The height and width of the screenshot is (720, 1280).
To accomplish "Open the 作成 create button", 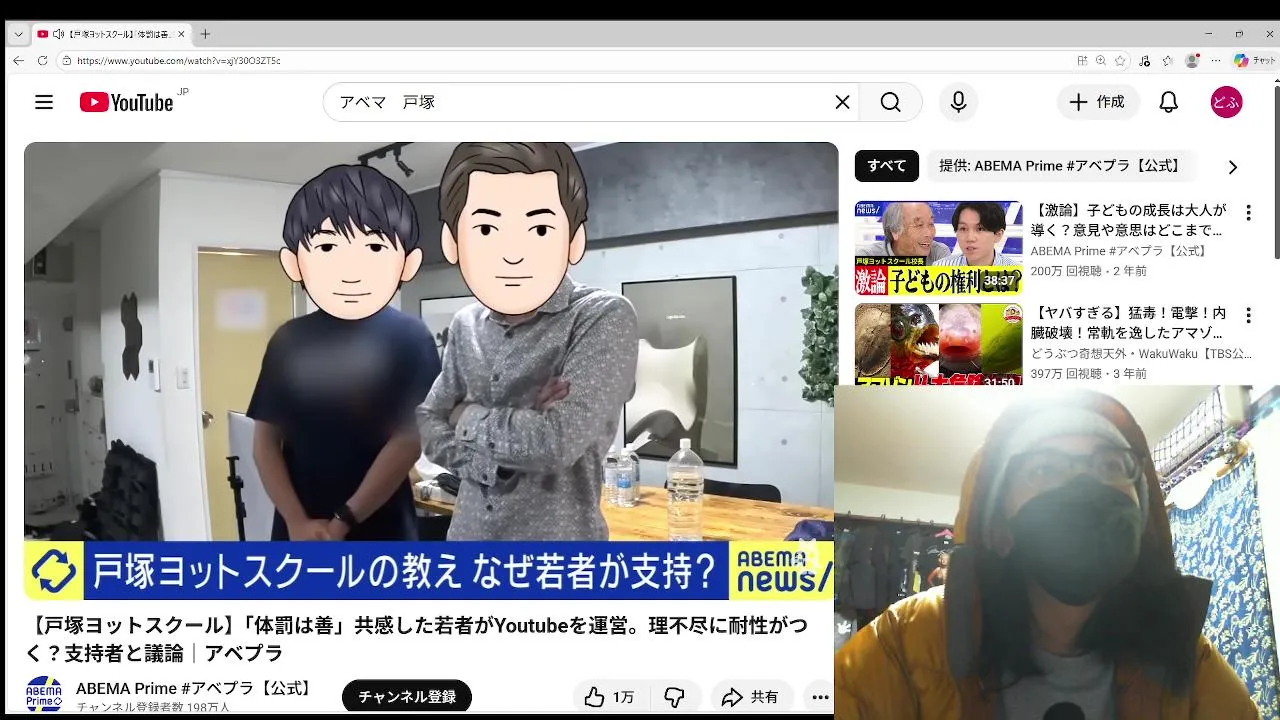I will coord(1098,102).
